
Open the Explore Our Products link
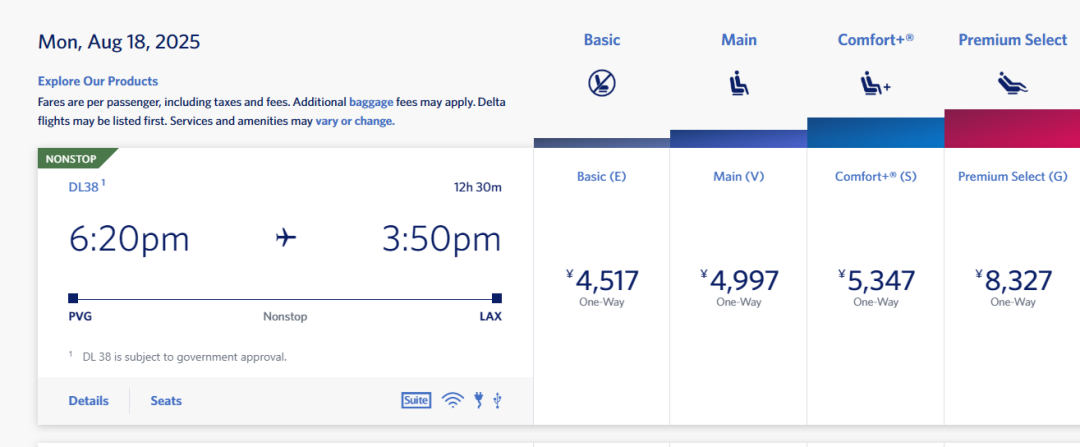coord(98,81)
